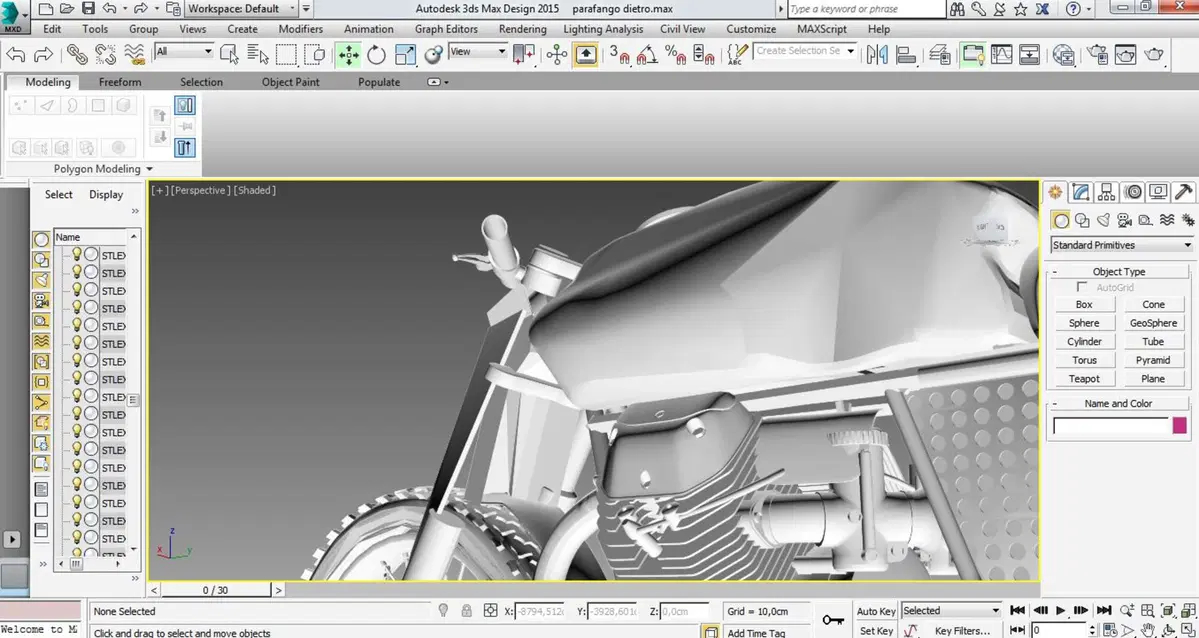The height and width of the screenshot is (638, 1199).
Task: Click the Key Filters... button
Action: click(x=961, y=631)
